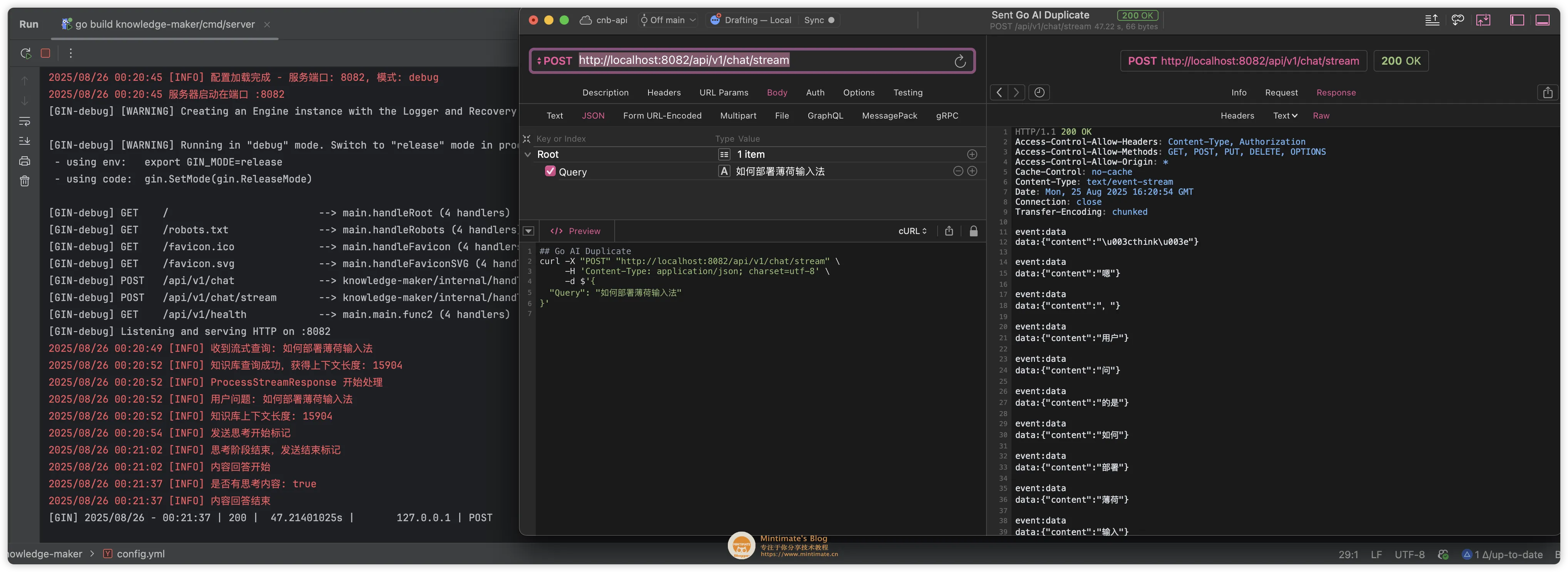Rerun the go build server configuration
Screen dimensions: 1568x572
click(x=25, y=54)
